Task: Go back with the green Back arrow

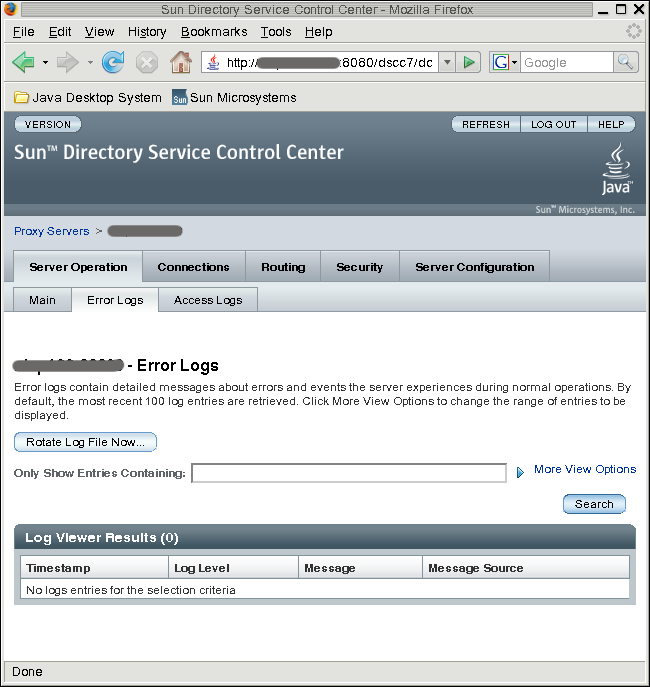Action: [x=23, y=63]
